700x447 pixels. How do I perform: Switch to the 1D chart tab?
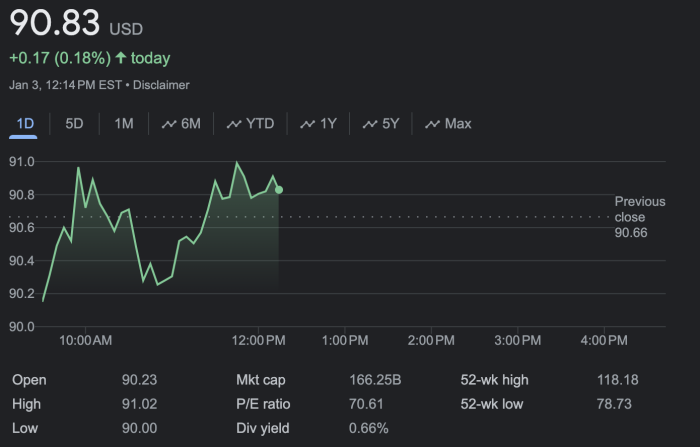pyautogui.click(x=25, y=124)
